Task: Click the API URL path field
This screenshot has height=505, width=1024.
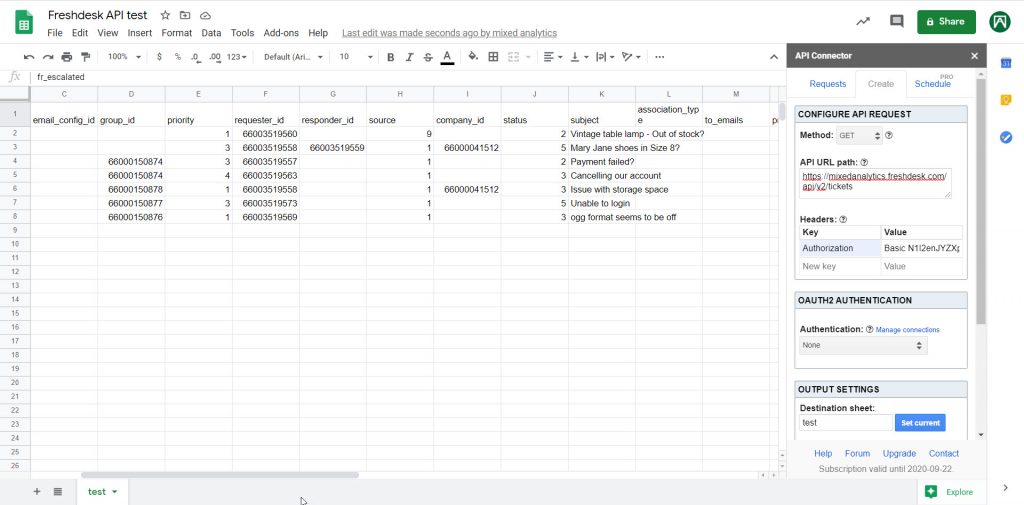Action: click(x=875, y=184)
